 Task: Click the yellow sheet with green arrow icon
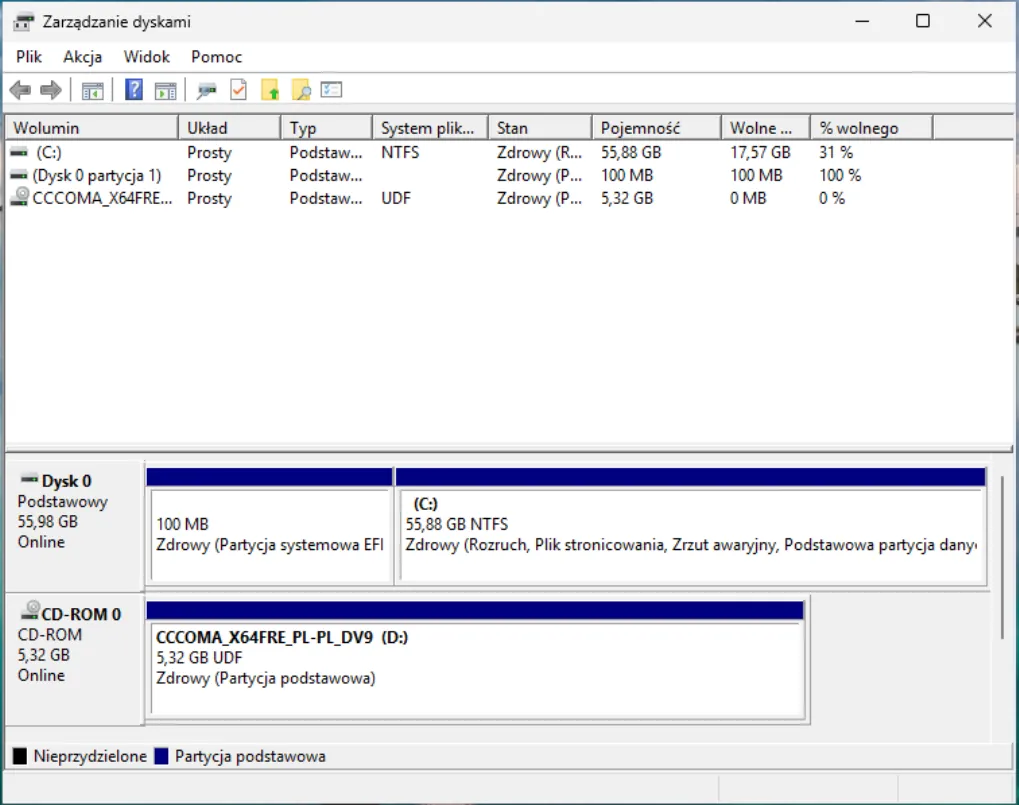coord(270,91)
